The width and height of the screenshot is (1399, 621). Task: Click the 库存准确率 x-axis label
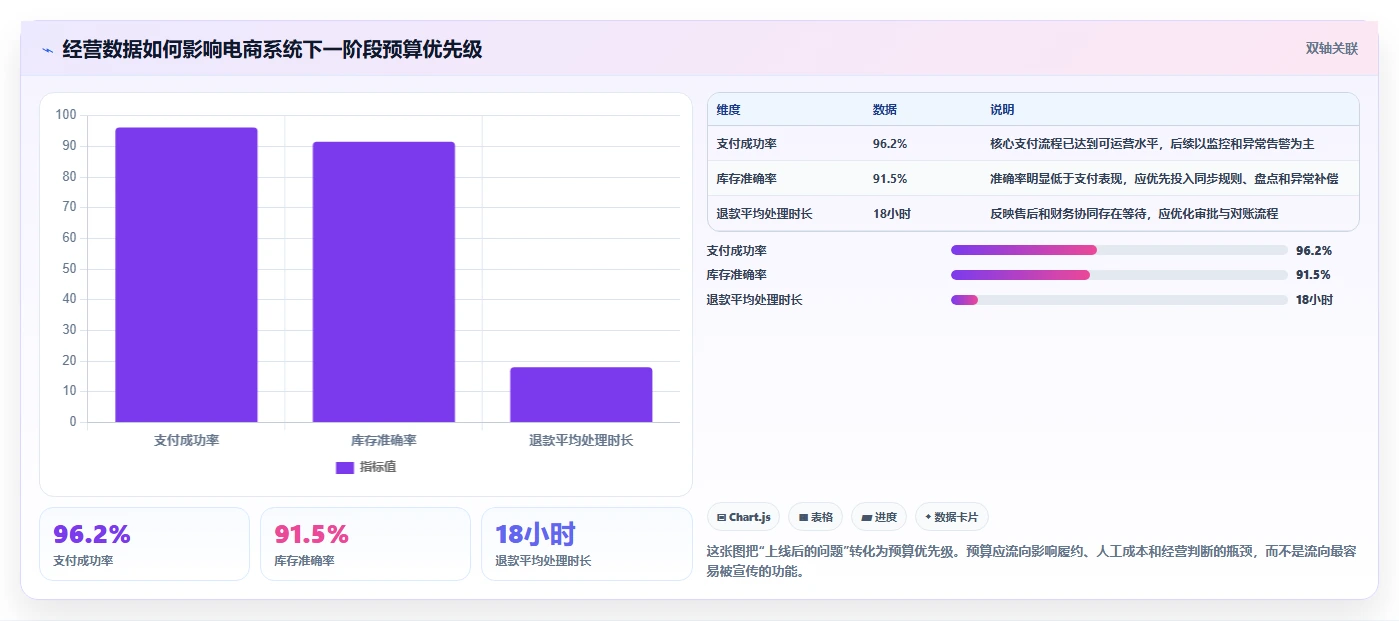point(384,440)
